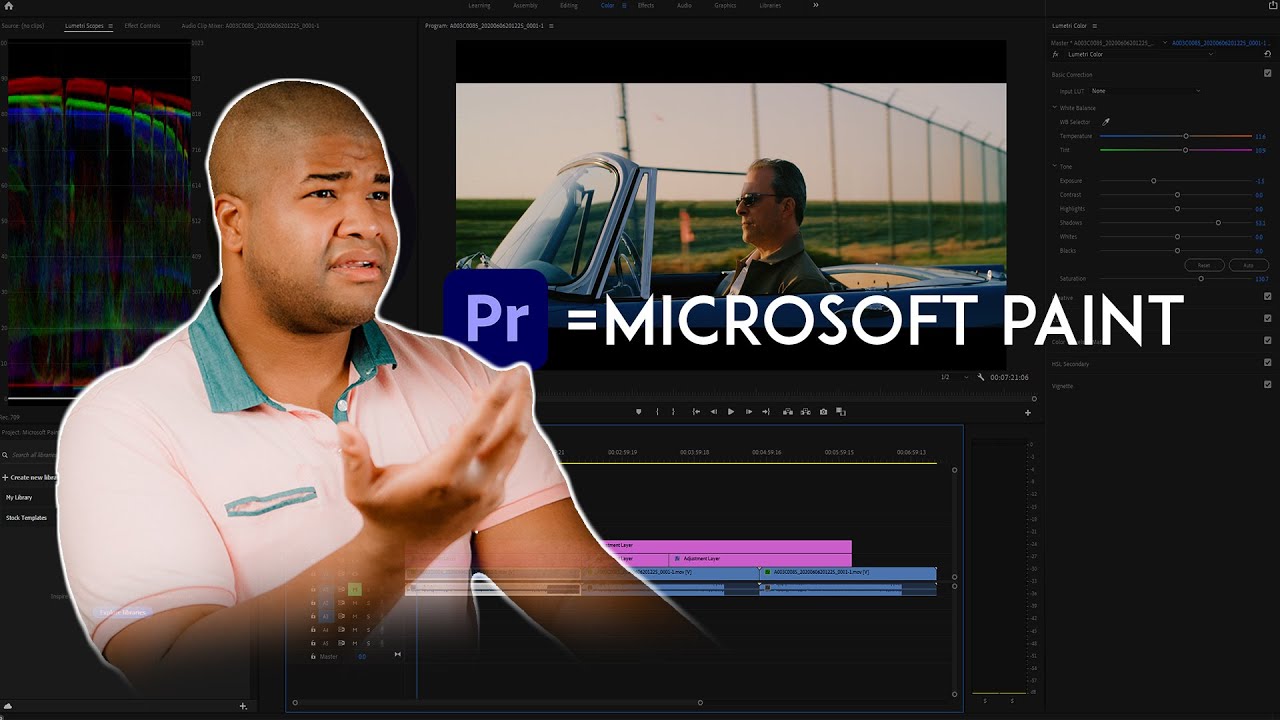
Task: Select My Library in Libraries panel
Action: [19, 497]
